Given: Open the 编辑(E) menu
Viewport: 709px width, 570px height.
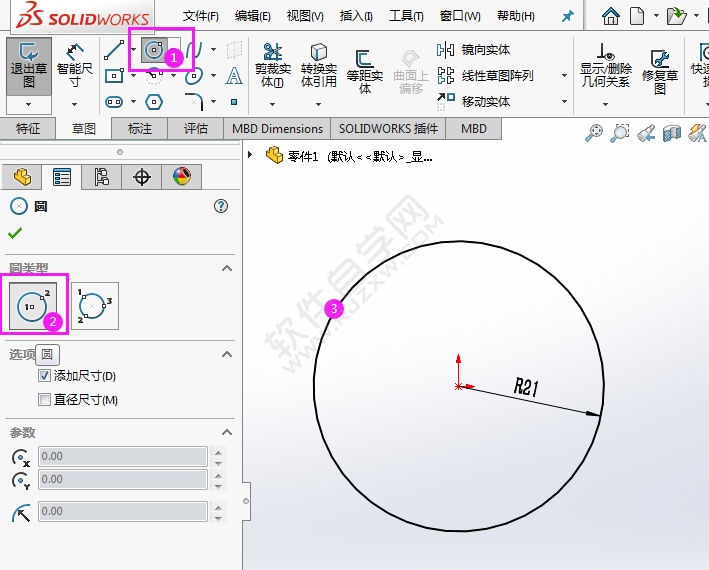Looking at the screenshot, I should click(x=253, y=17).
